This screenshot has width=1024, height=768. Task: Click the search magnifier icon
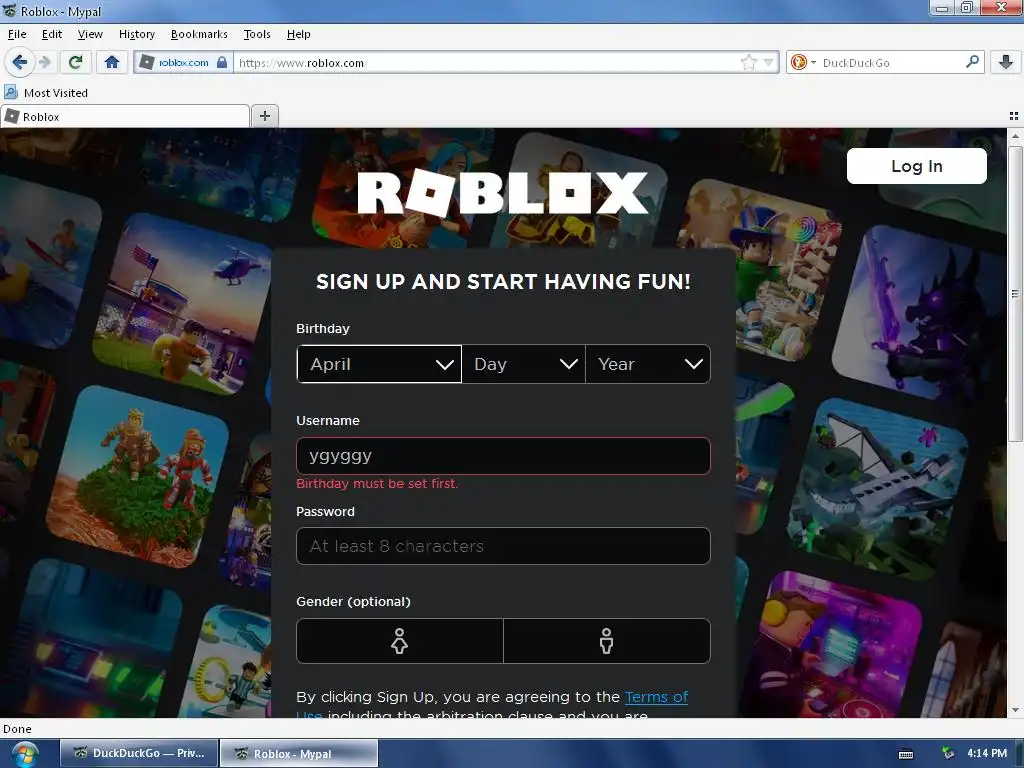point(972,62)
